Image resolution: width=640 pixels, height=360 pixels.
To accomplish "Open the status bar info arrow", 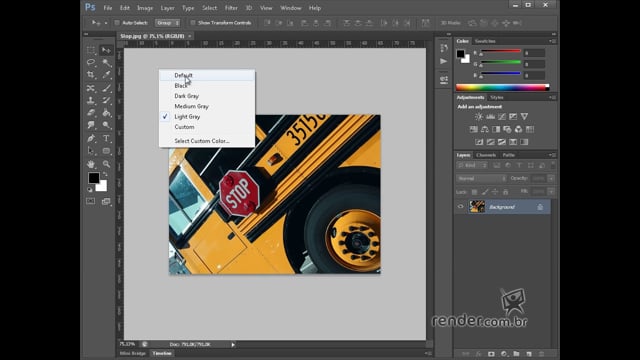I will tap(233, 344).
